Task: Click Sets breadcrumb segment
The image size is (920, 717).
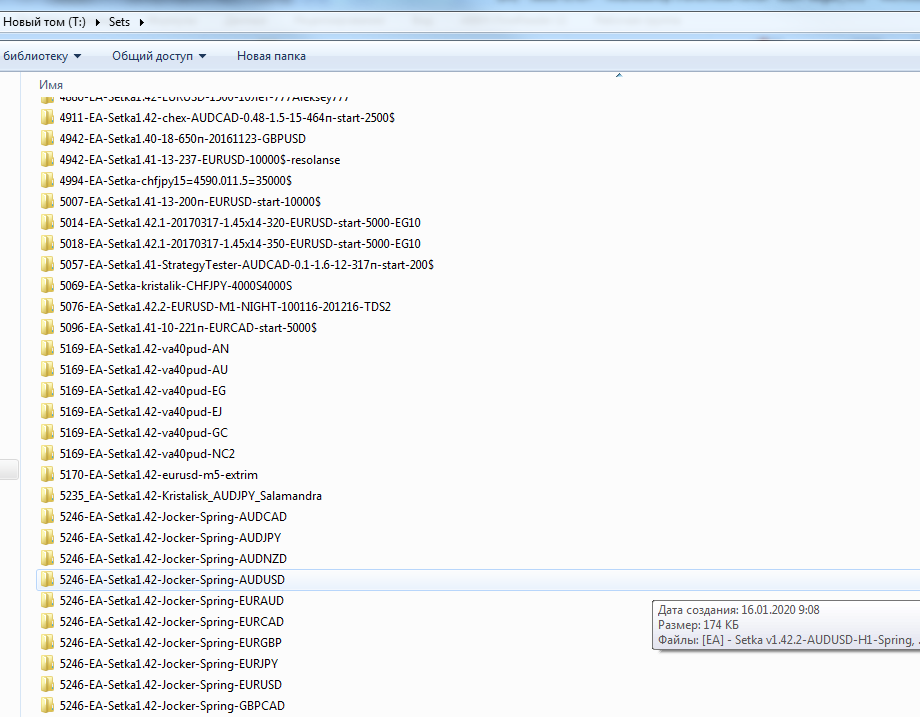Action: click(119, 22)
